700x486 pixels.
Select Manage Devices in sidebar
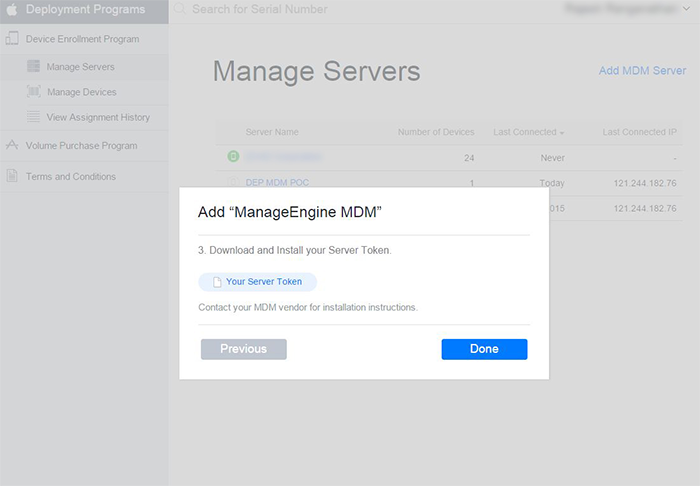(x=84, y=92)
